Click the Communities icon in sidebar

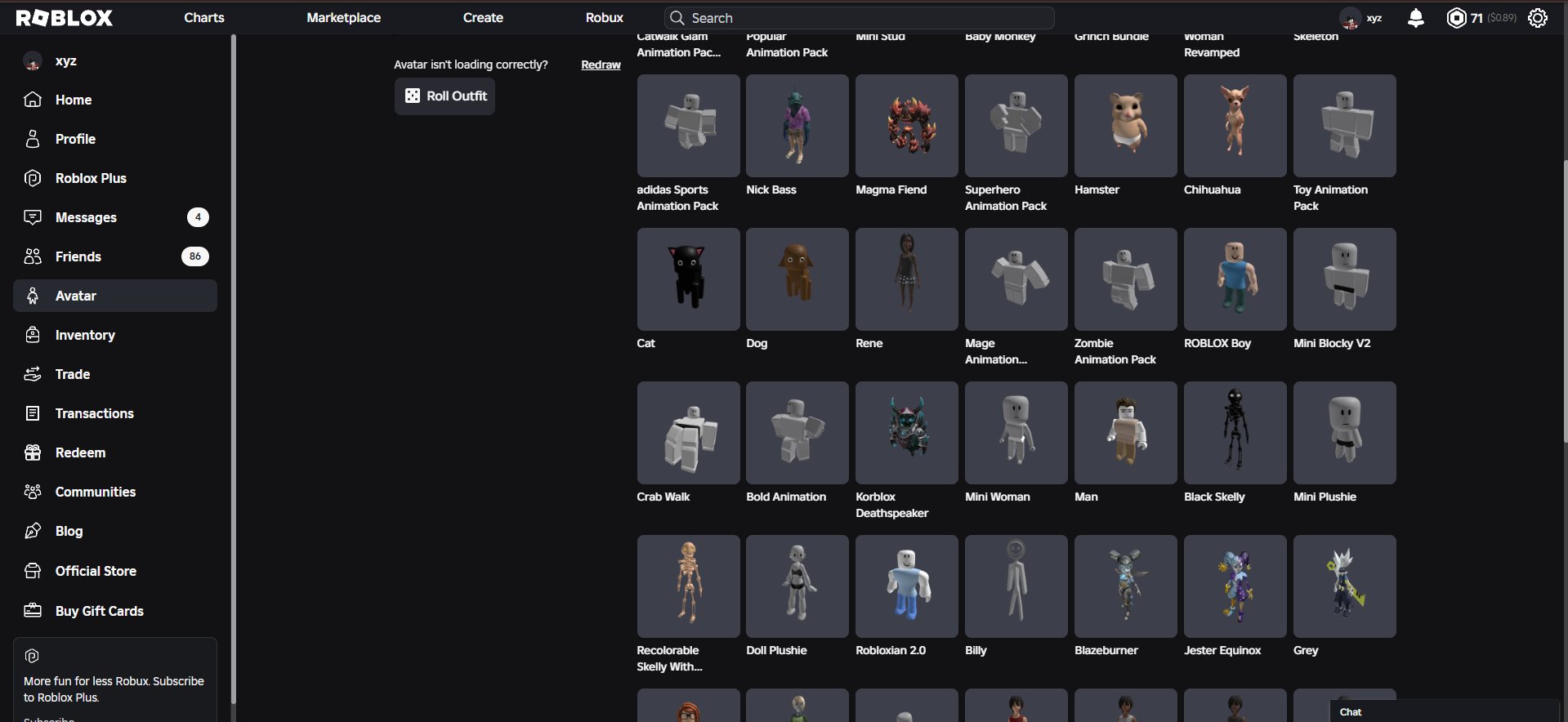pos(33,492)
